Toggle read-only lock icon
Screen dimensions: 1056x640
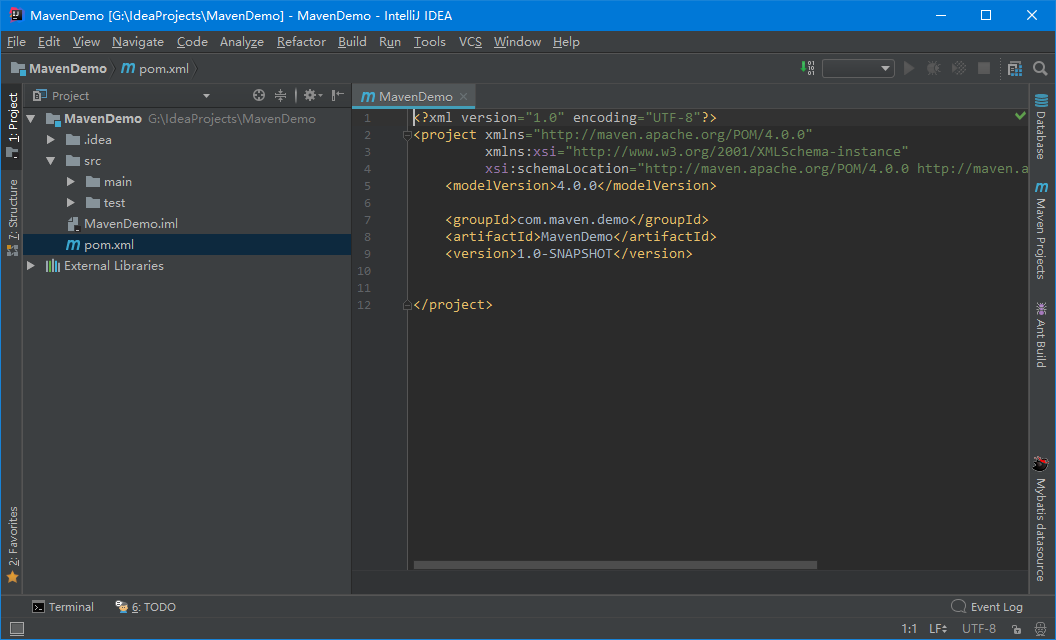[x=1016, y=629]
